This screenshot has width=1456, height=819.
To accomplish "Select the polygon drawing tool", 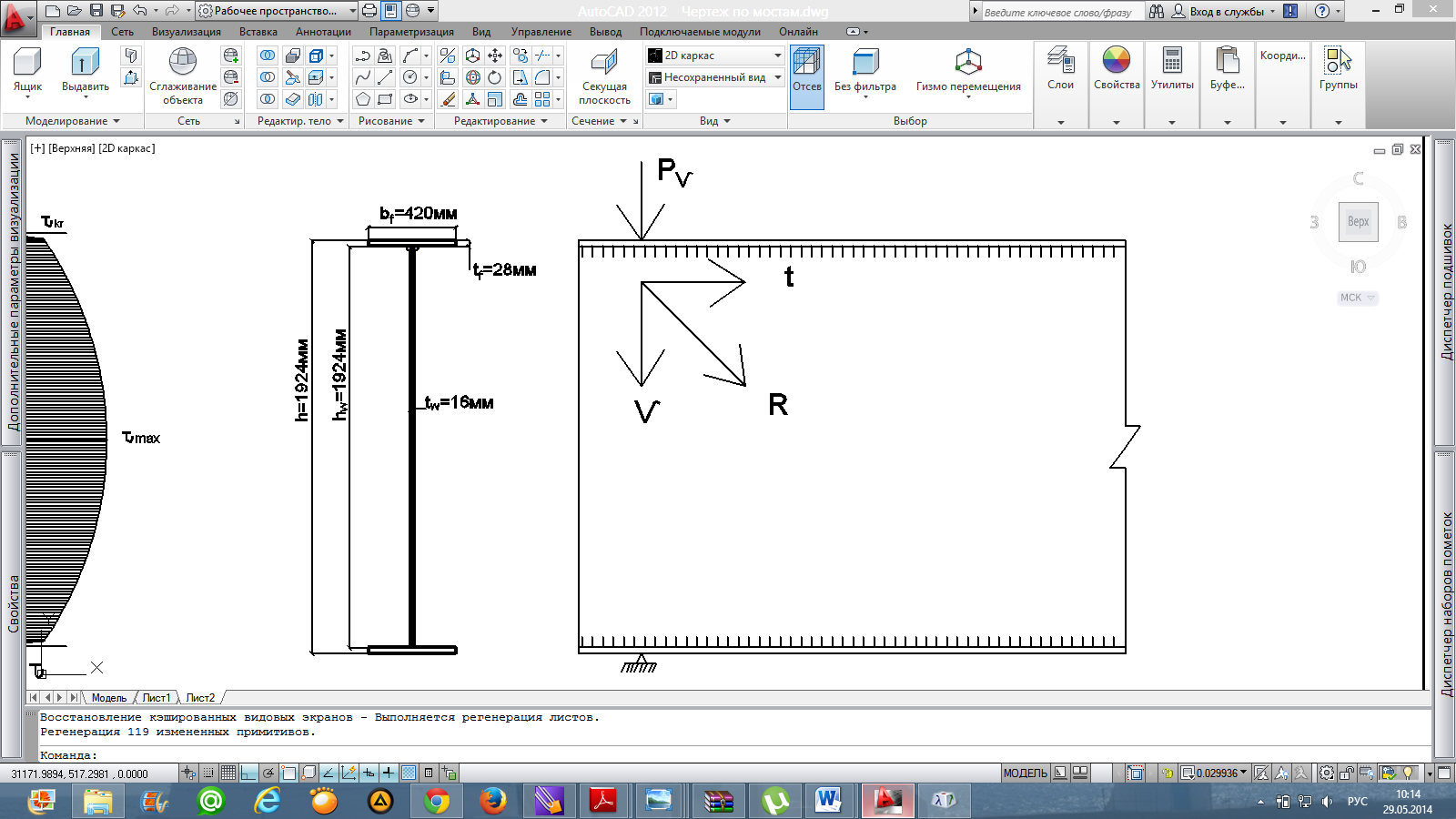I will pos(363,99).
